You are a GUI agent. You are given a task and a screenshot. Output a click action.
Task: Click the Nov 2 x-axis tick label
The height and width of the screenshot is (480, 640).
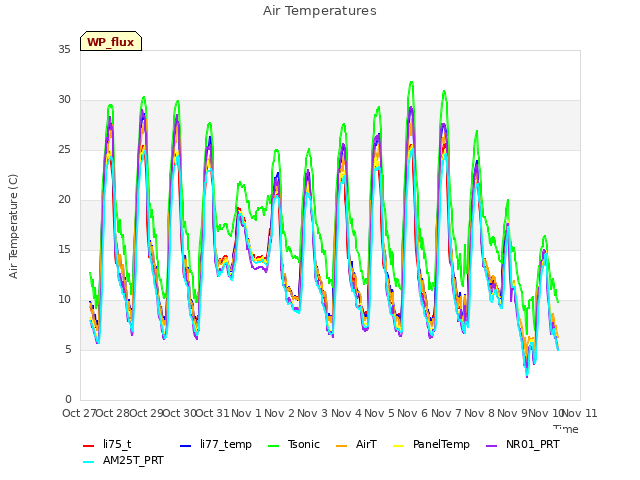pos(279,413)
